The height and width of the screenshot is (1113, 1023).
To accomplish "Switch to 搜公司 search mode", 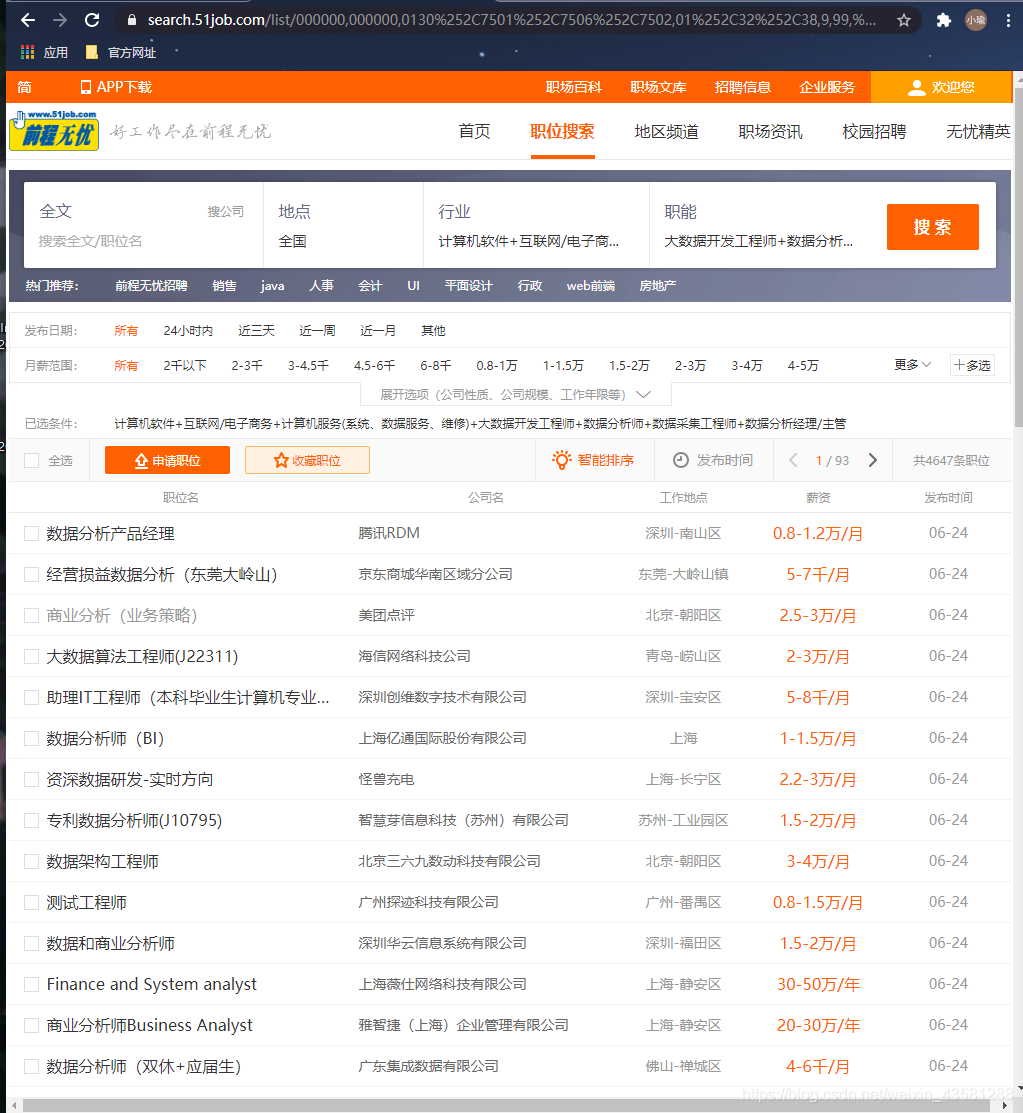I will 226,212.
